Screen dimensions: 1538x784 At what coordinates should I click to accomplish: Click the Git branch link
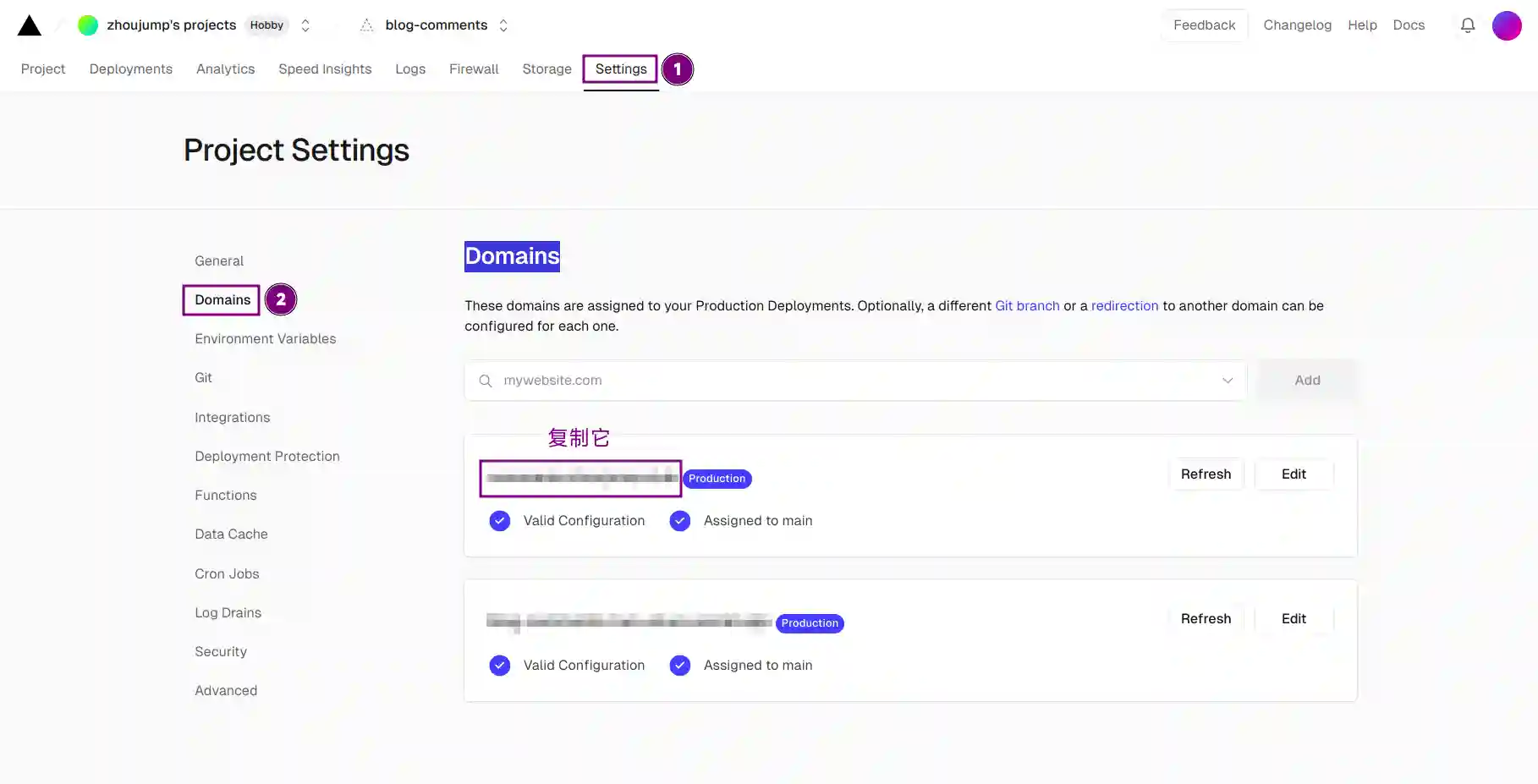1027,305
